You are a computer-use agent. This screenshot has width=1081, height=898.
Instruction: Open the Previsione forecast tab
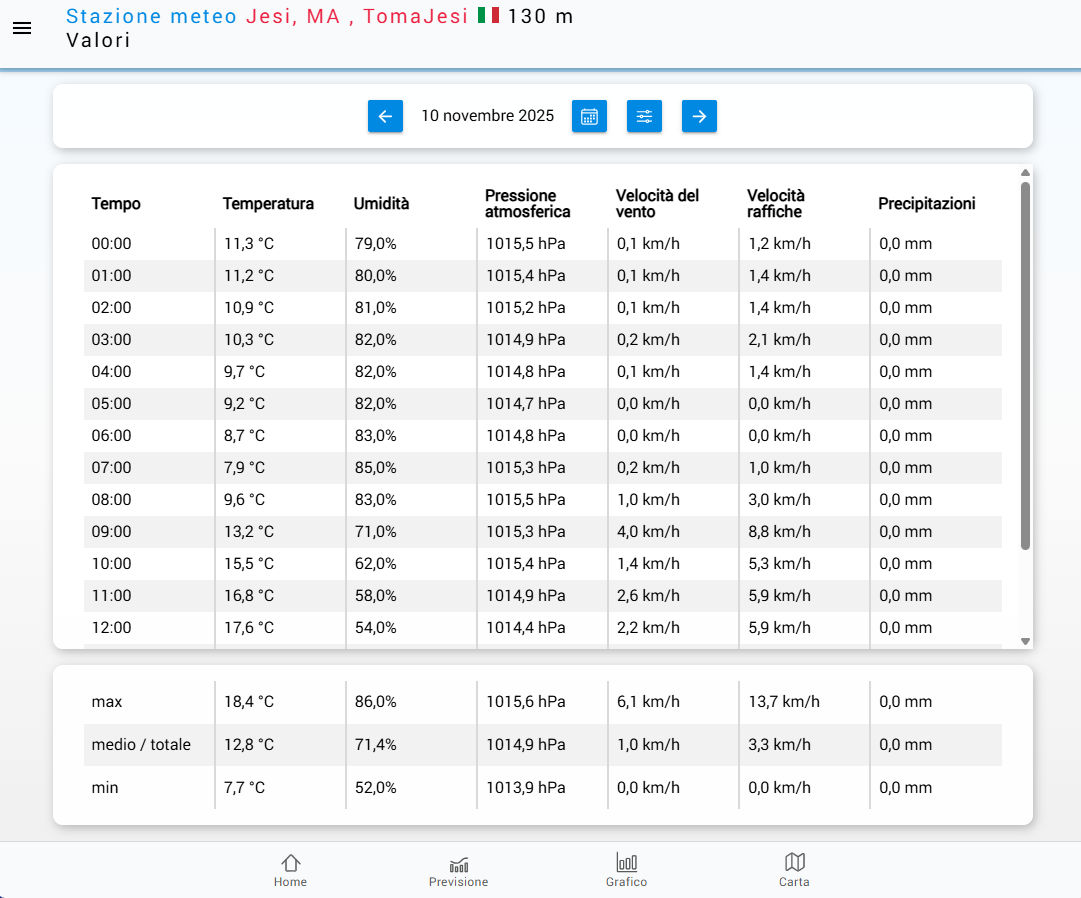458,869
